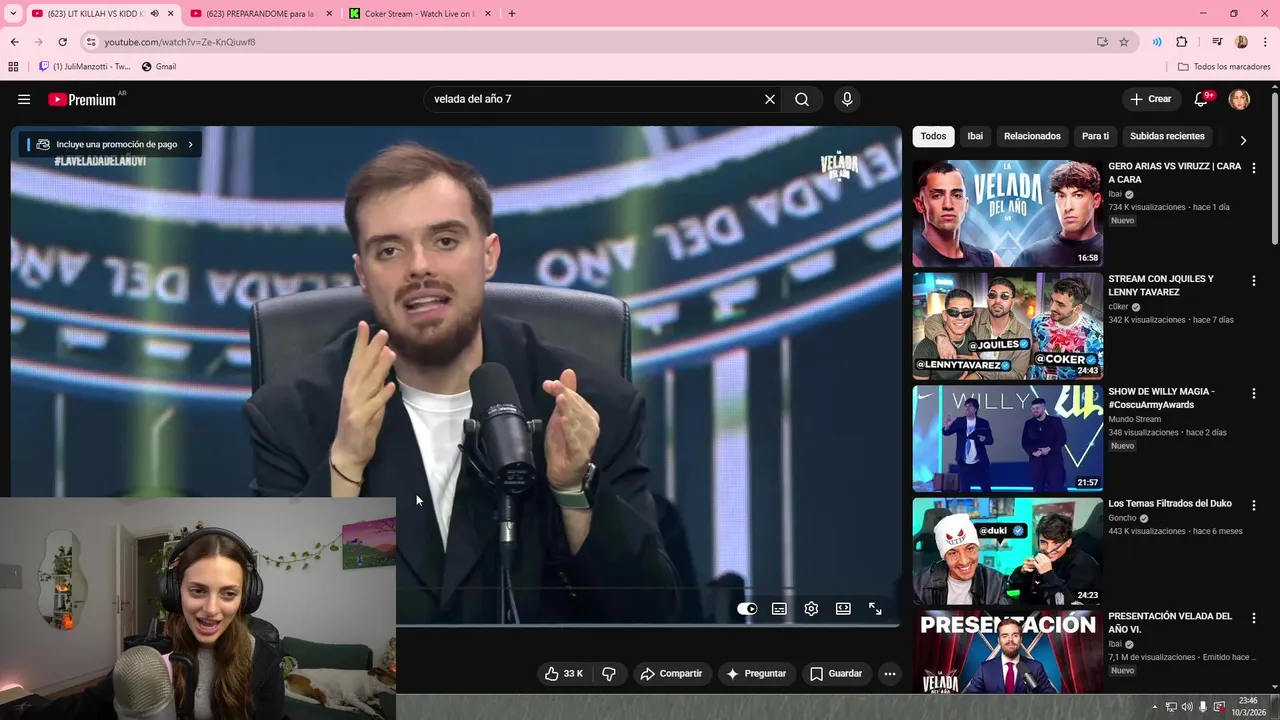Screen dimensions: 1280x720
Task: Open the Chrome profile avatar
Action: pos(1241,42)
